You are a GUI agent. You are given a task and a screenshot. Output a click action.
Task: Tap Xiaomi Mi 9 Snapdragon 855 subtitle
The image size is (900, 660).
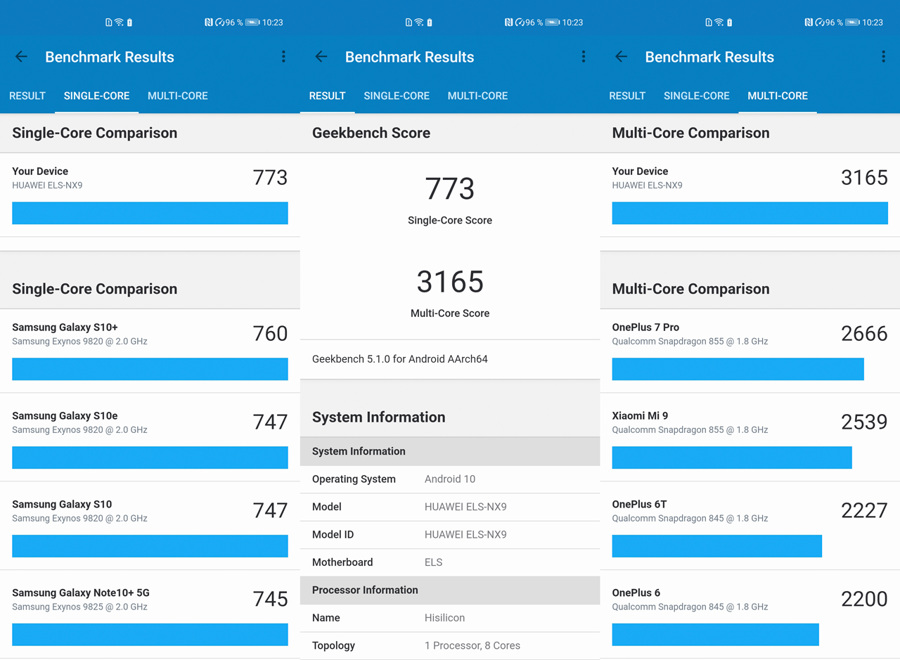pyautogui.click(x=690, y=430)
